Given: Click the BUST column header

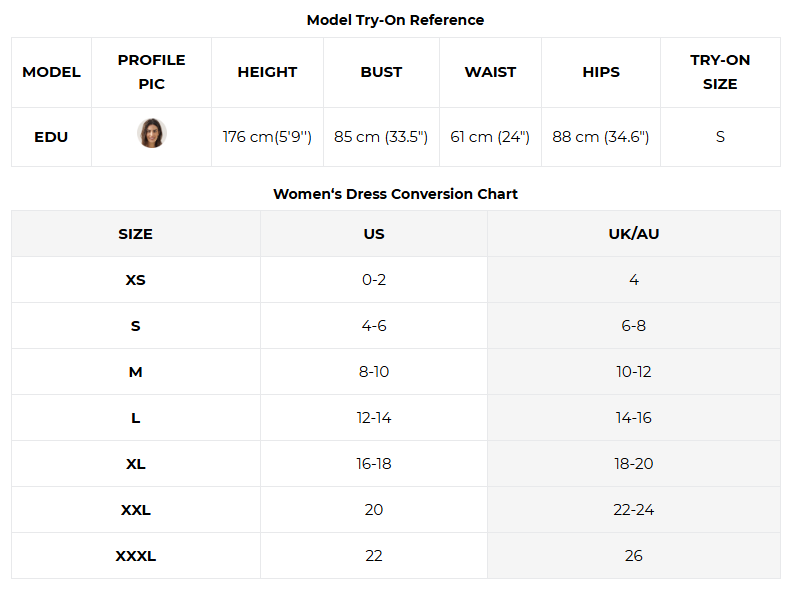Looking at the screenshot, I should point(381,72).
